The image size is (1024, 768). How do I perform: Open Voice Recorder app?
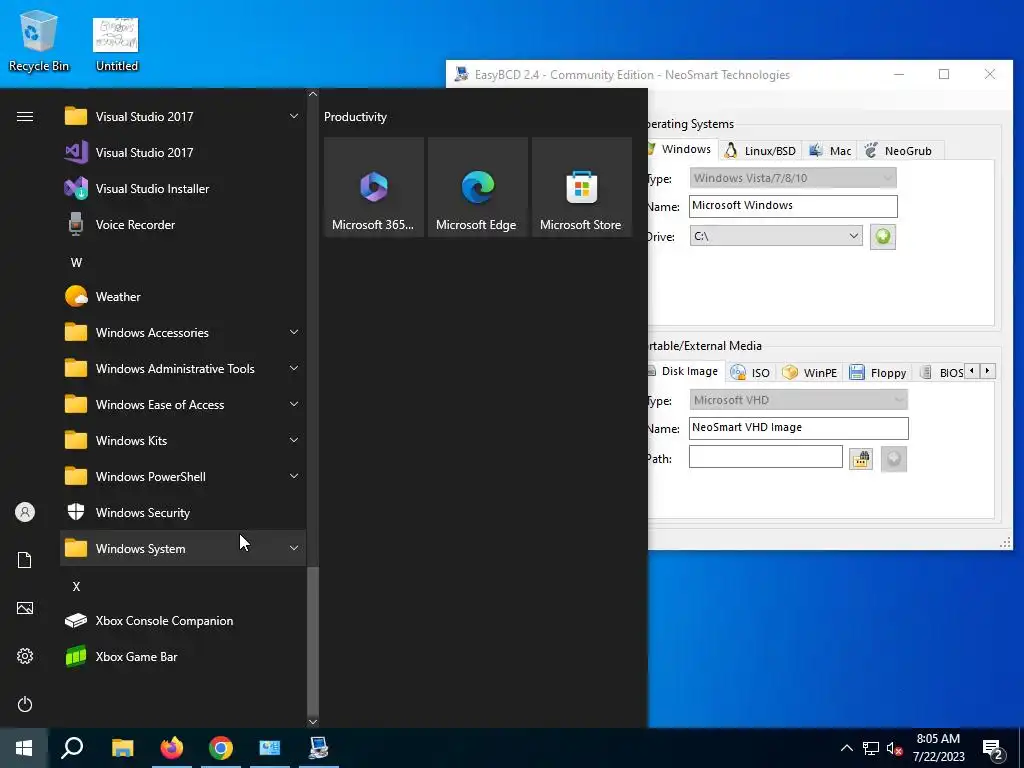183,225
